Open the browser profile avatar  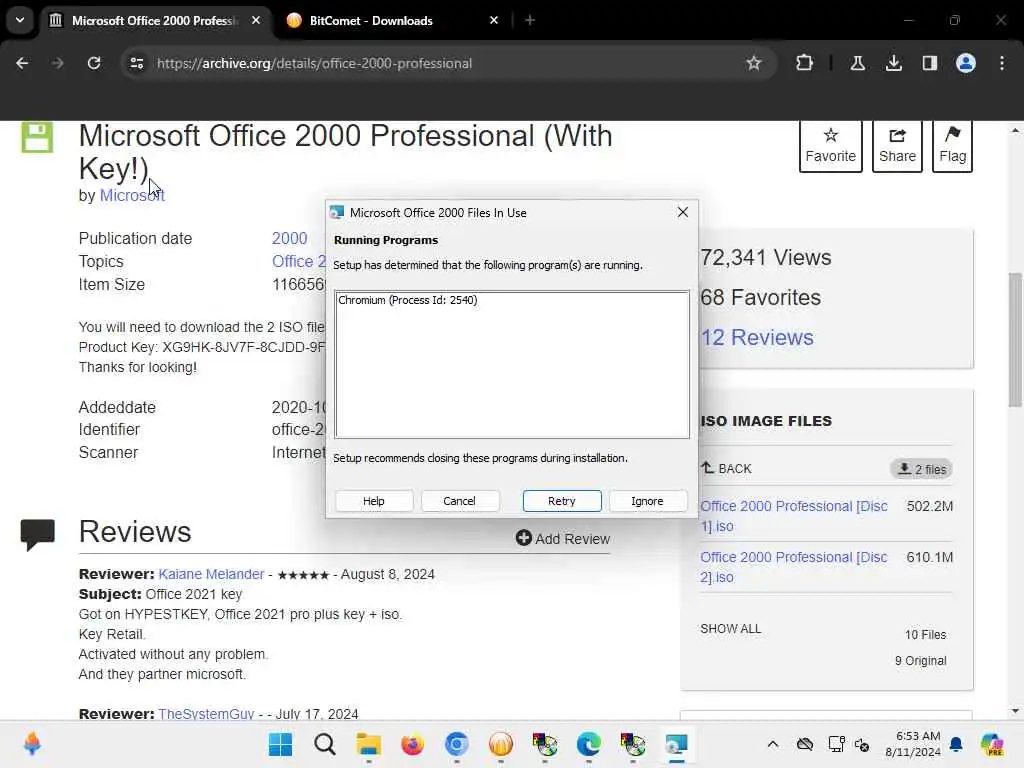pyautogui.click(x=965, y=63)
